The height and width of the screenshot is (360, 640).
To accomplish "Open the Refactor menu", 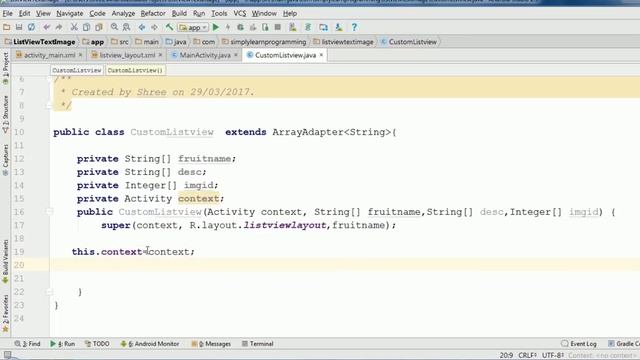I will (x=153, y=13).
